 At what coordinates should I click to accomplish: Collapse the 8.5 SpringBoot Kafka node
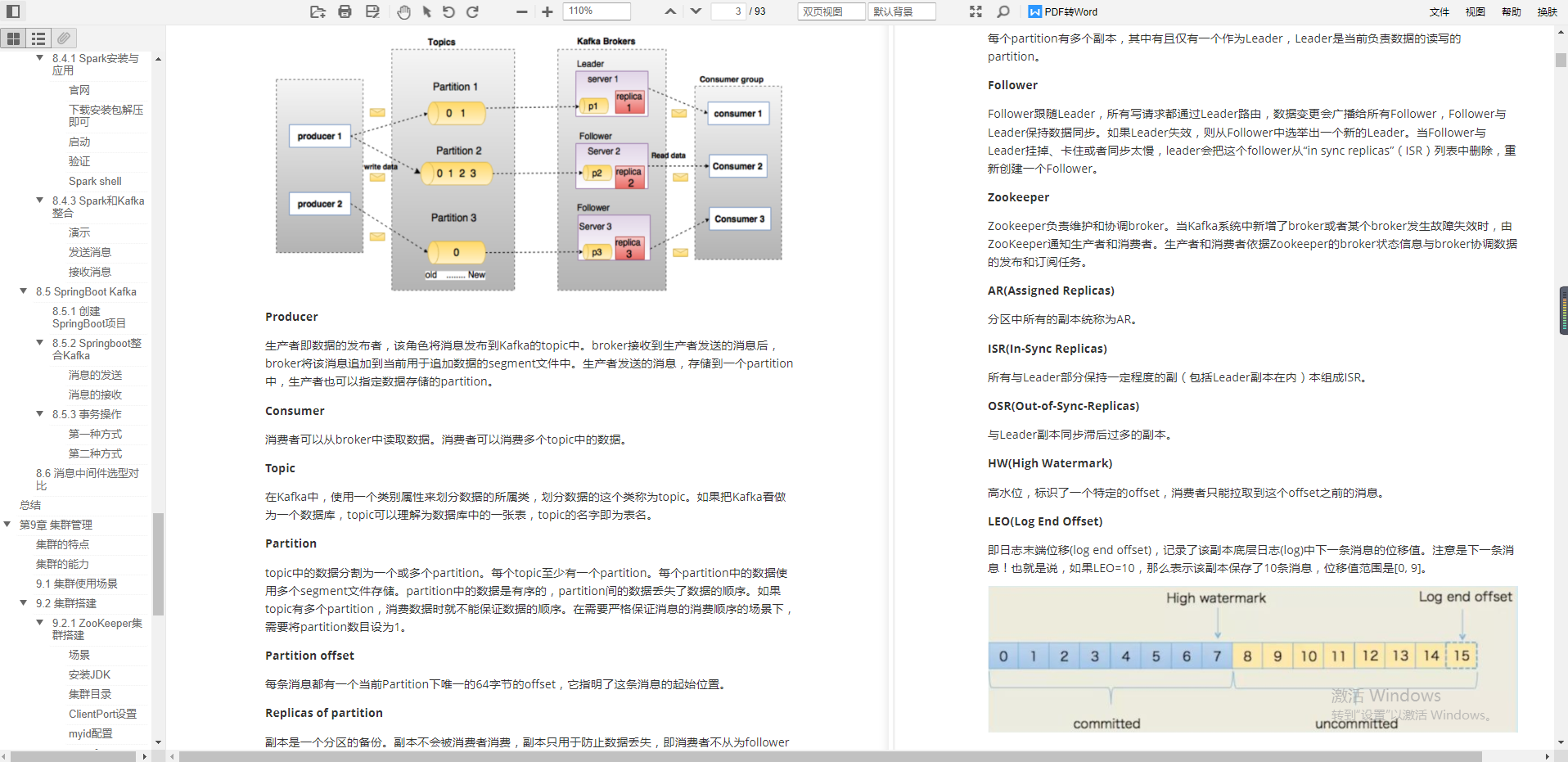click(24, 291)
